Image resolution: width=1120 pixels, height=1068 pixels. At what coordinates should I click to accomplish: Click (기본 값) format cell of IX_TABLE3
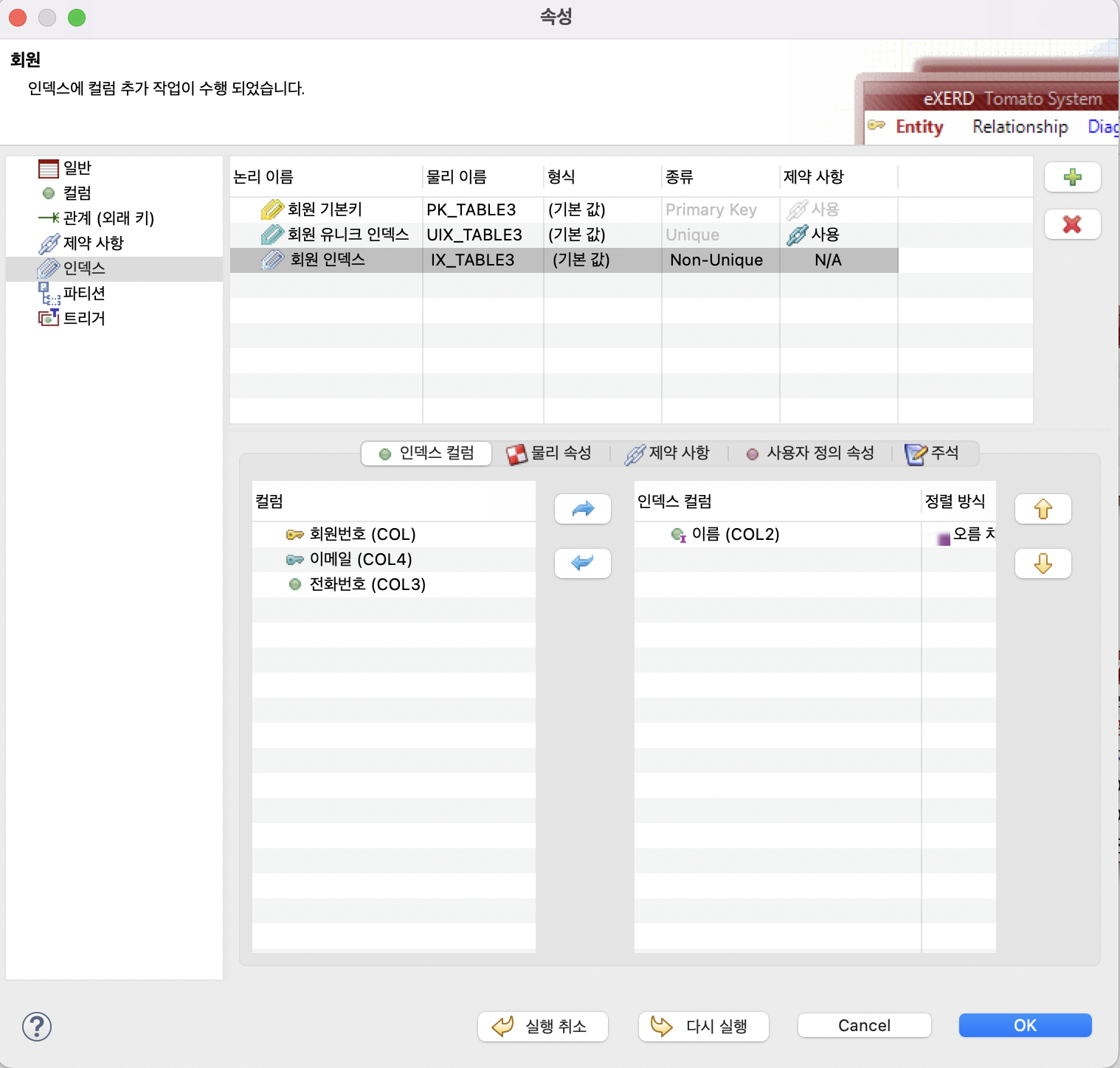[603, 260]
